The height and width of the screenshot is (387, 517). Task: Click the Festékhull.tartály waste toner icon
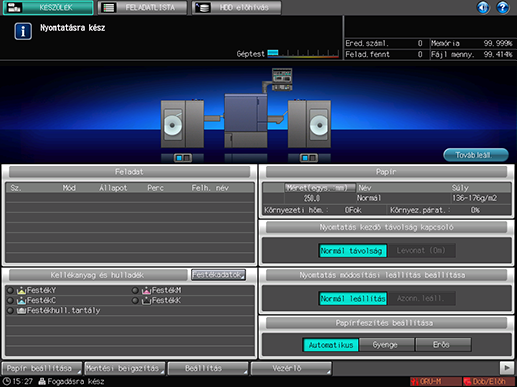coord(21,311)
